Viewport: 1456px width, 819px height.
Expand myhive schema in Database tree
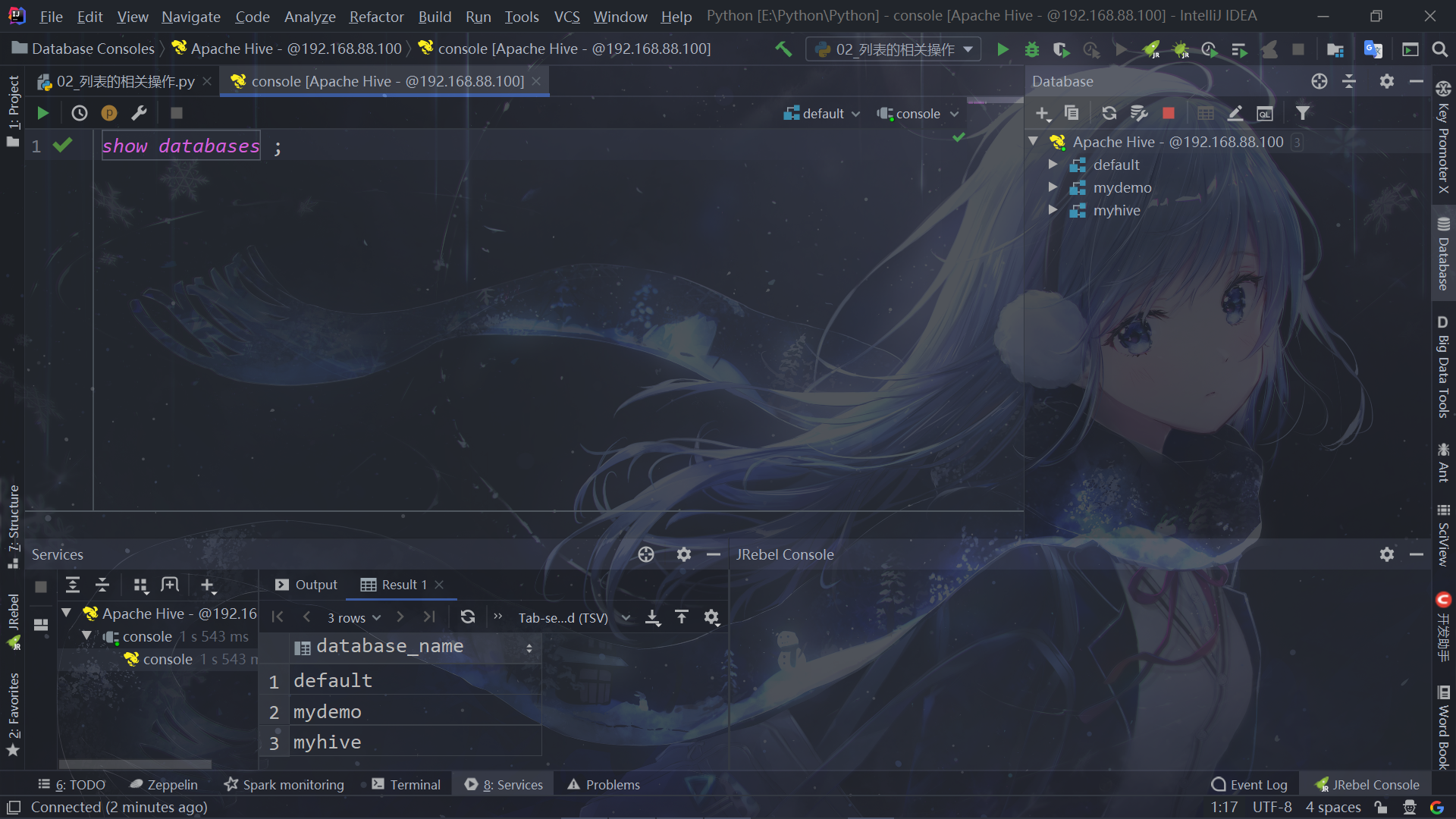click(x=1053, y=210)
